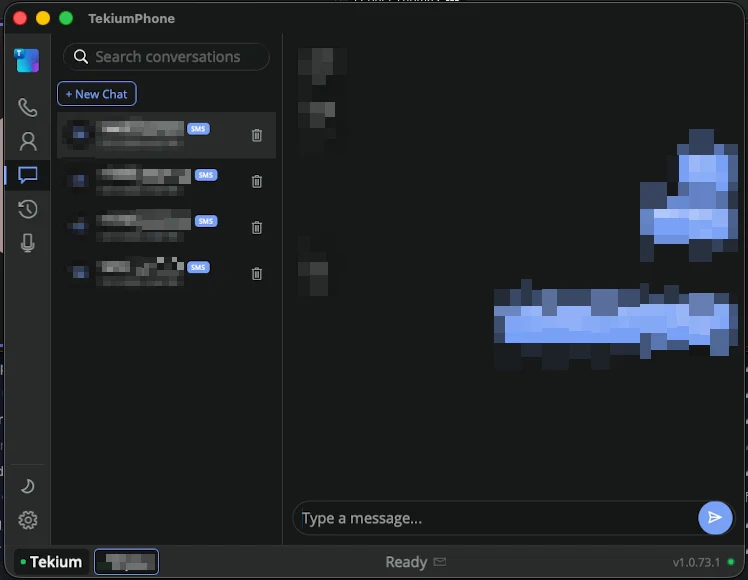Click the TekiumPhone window title
This screenshot has height=580, width=748.
pos(132,19)
